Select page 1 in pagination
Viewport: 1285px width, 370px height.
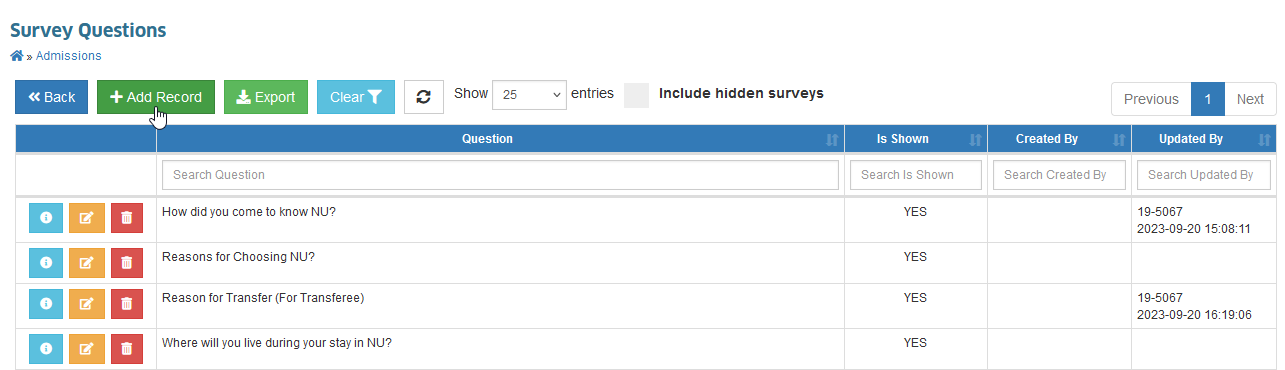[x=1208, y=99]
